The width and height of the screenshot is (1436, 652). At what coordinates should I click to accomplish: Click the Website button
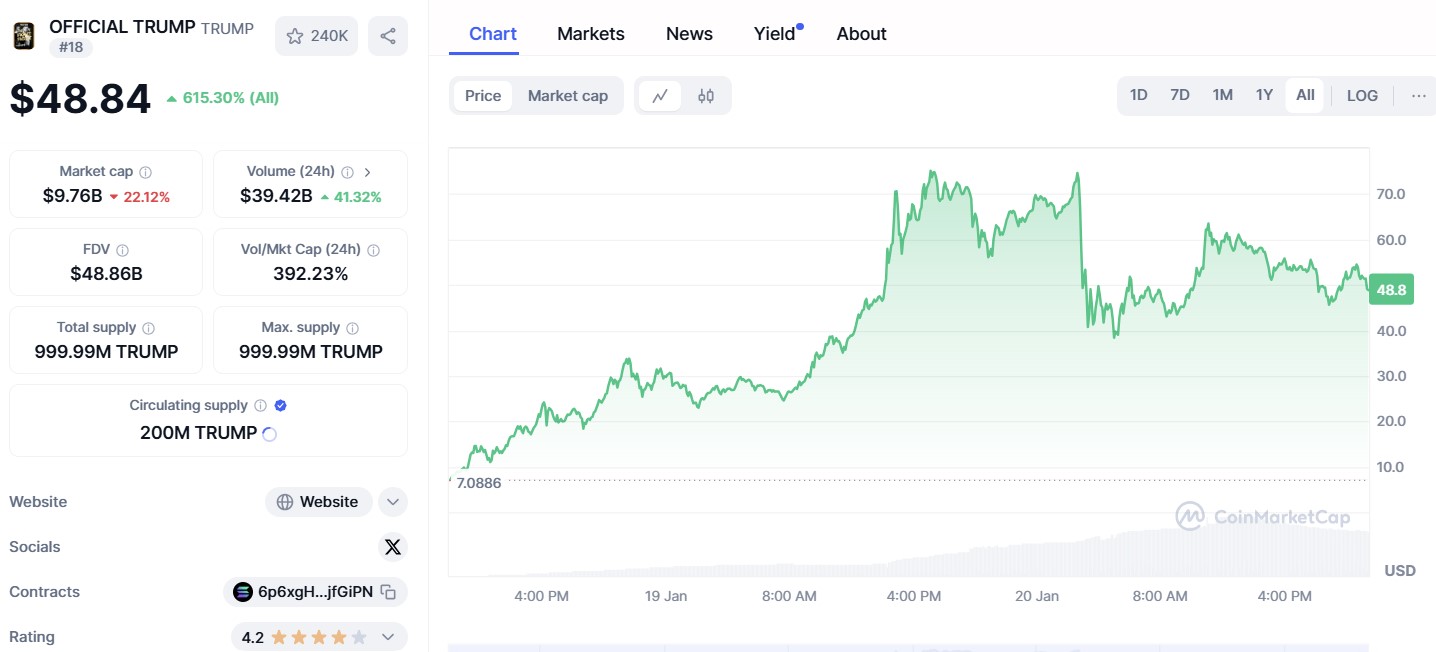pyautogui.click(x=318, y=502)
